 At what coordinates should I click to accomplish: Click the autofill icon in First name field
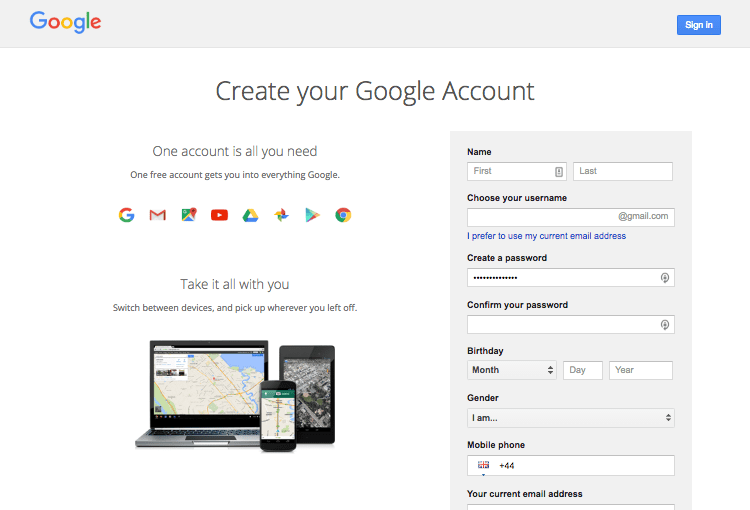point(559,172)
